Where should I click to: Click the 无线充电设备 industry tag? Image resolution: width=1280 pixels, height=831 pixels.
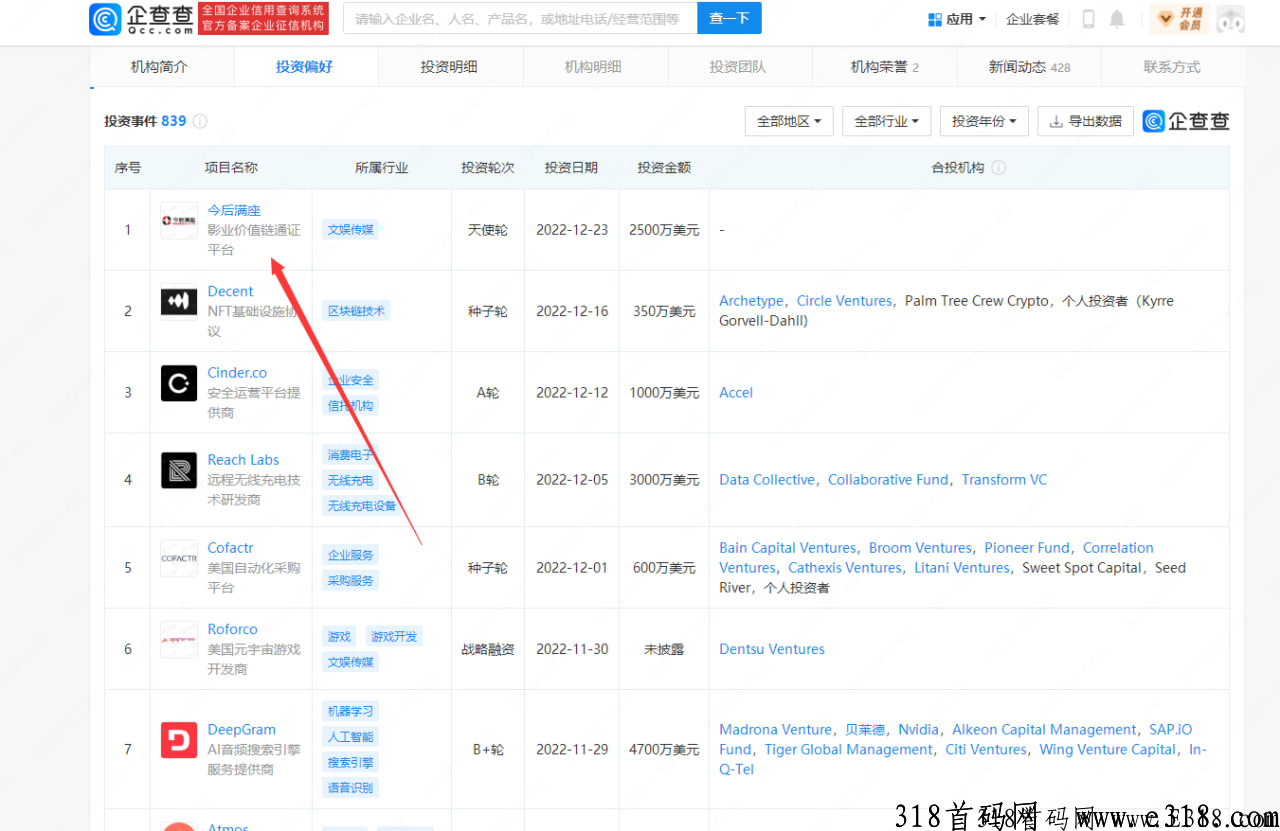(362, 506)
